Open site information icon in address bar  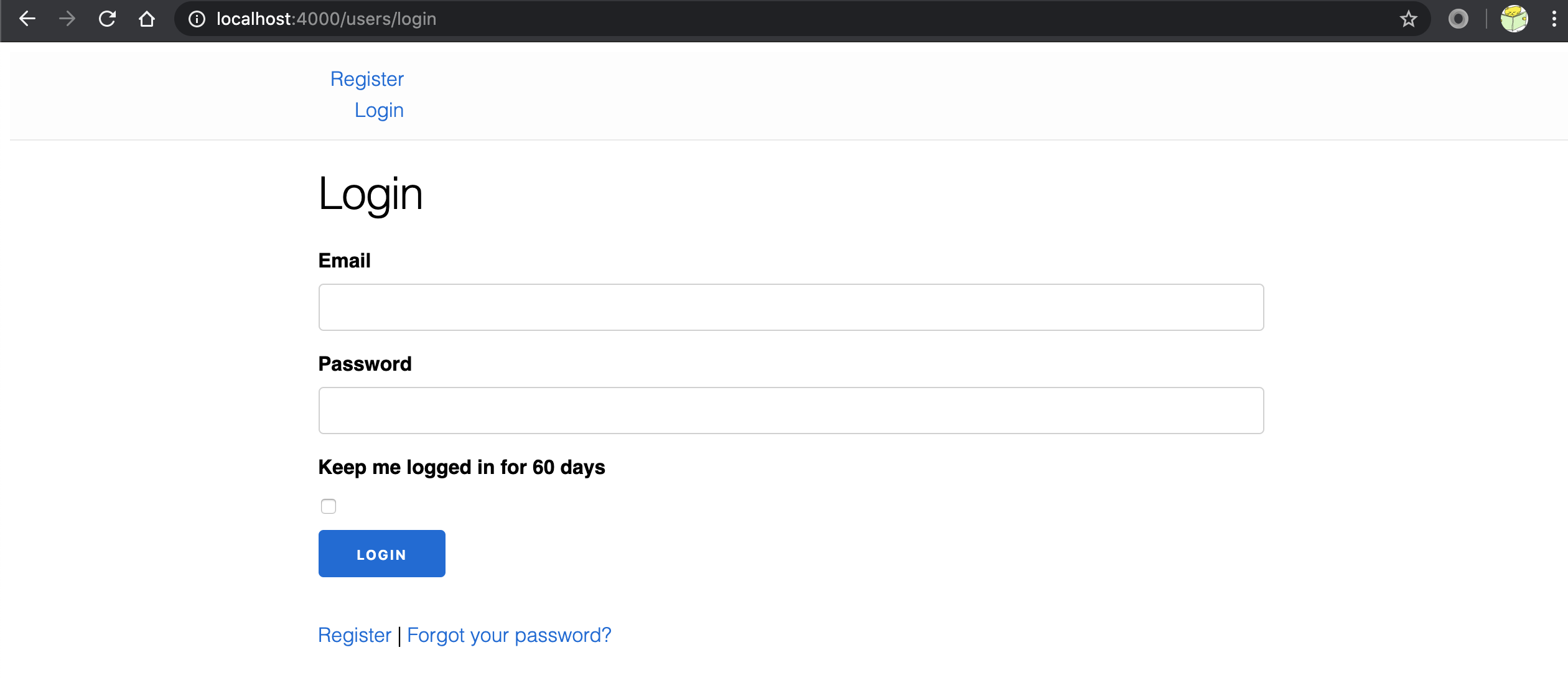click(x=197, y=19)
